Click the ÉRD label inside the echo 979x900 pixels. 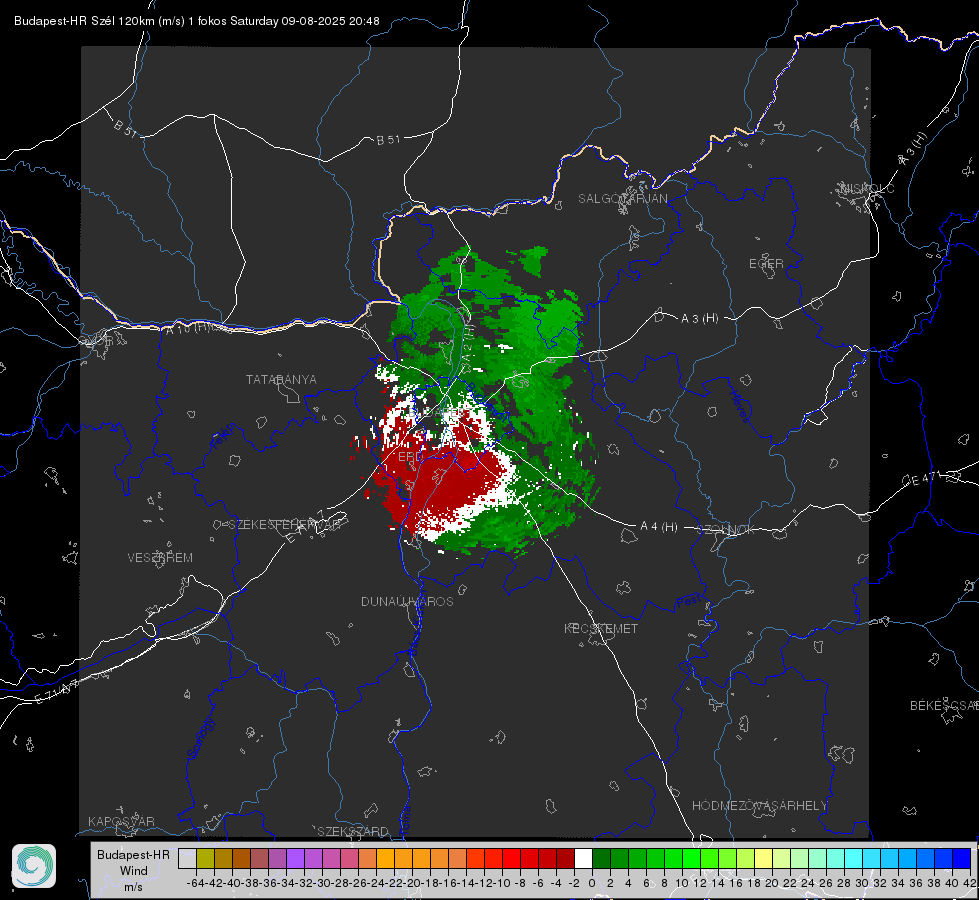tap(410, 457)
